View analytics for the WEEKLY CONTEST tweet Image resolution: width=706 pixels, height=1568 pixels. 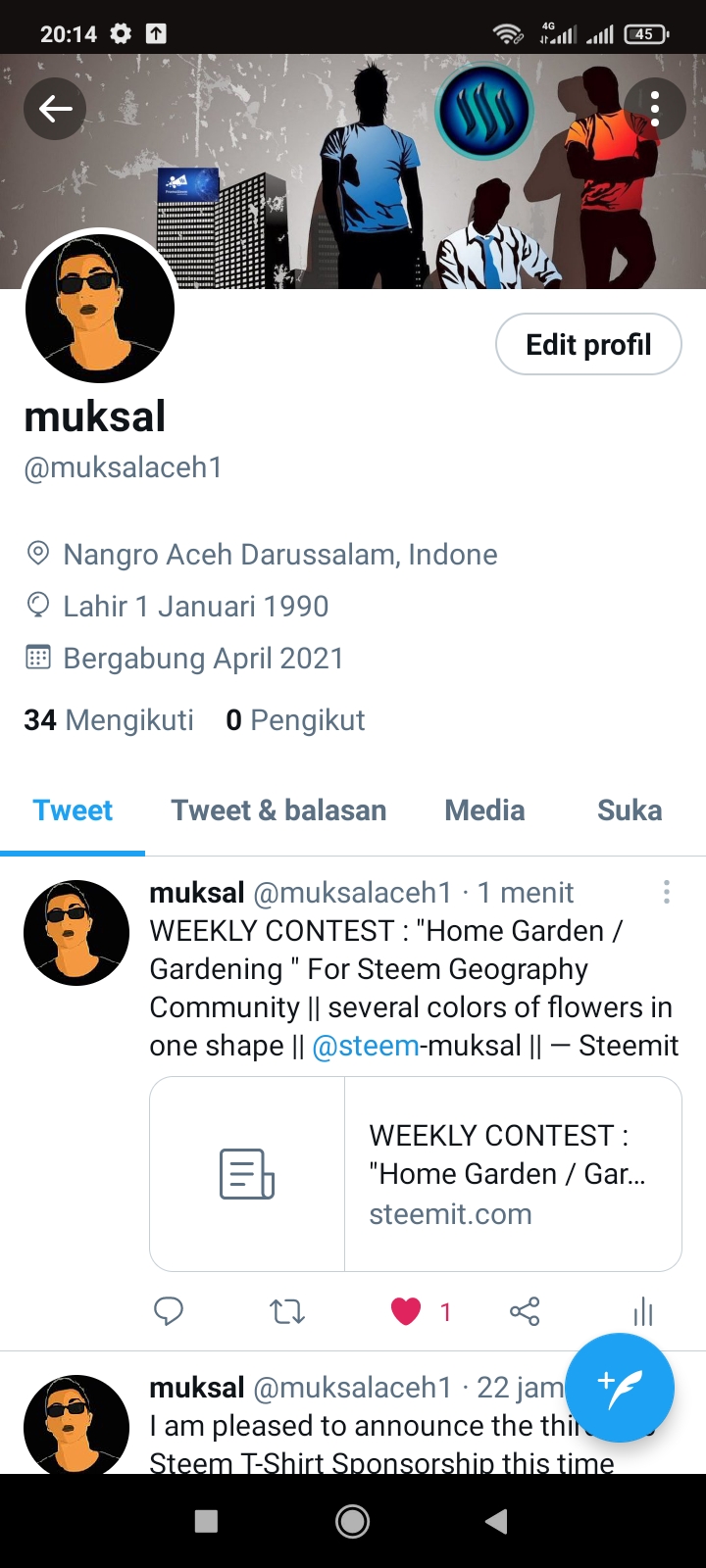click(643, 1311)
